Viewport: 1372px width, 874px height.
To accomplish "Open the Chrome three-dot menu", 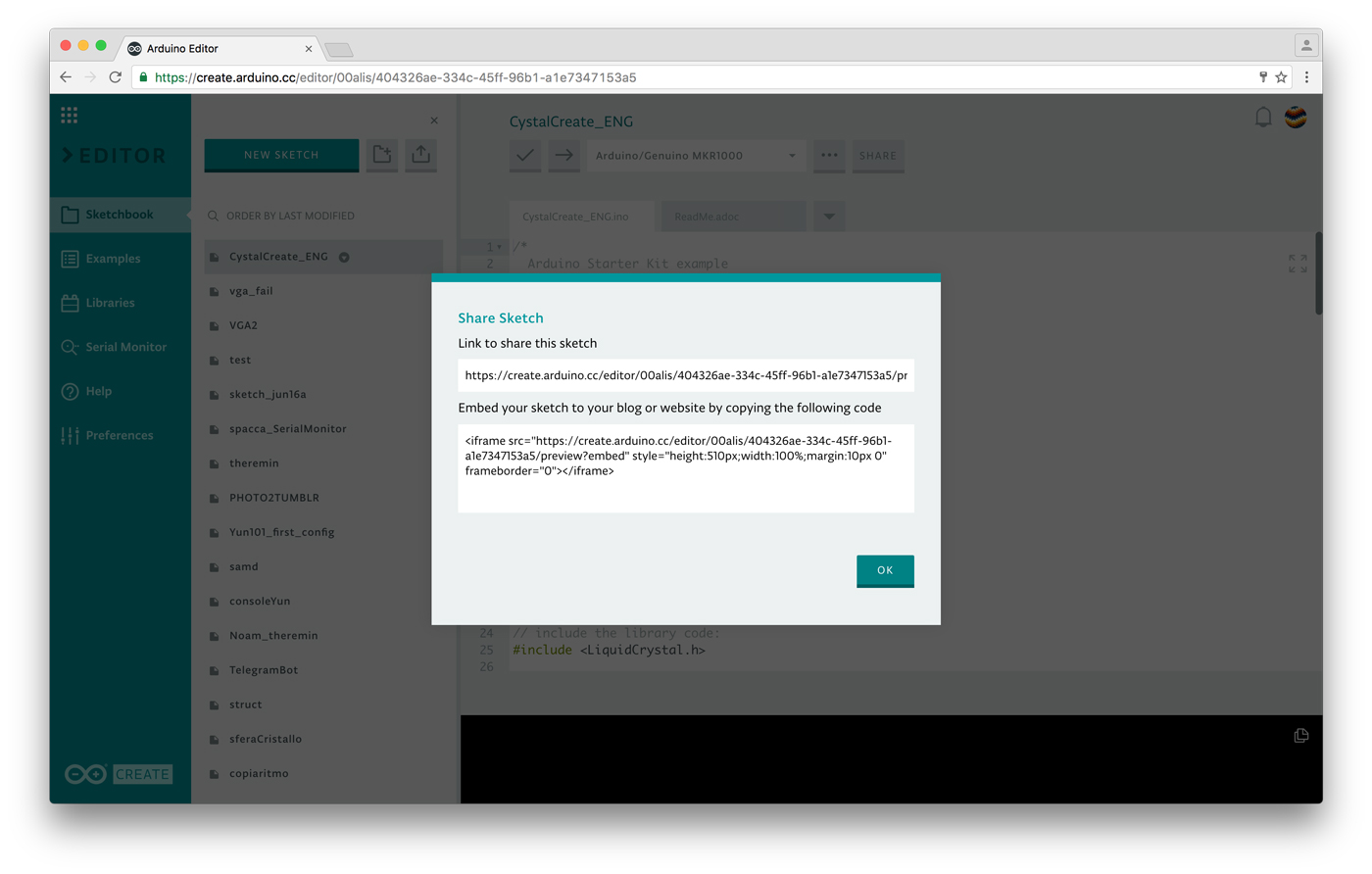I will pos(1306,77).
